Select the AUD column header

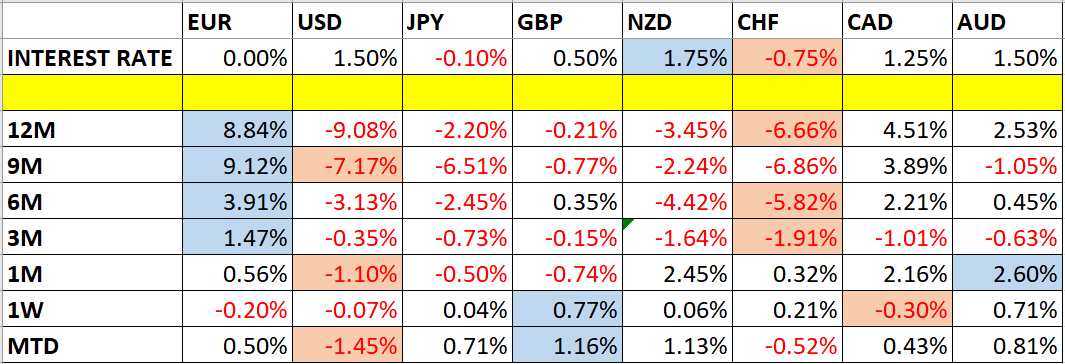tap(1007, 23)
